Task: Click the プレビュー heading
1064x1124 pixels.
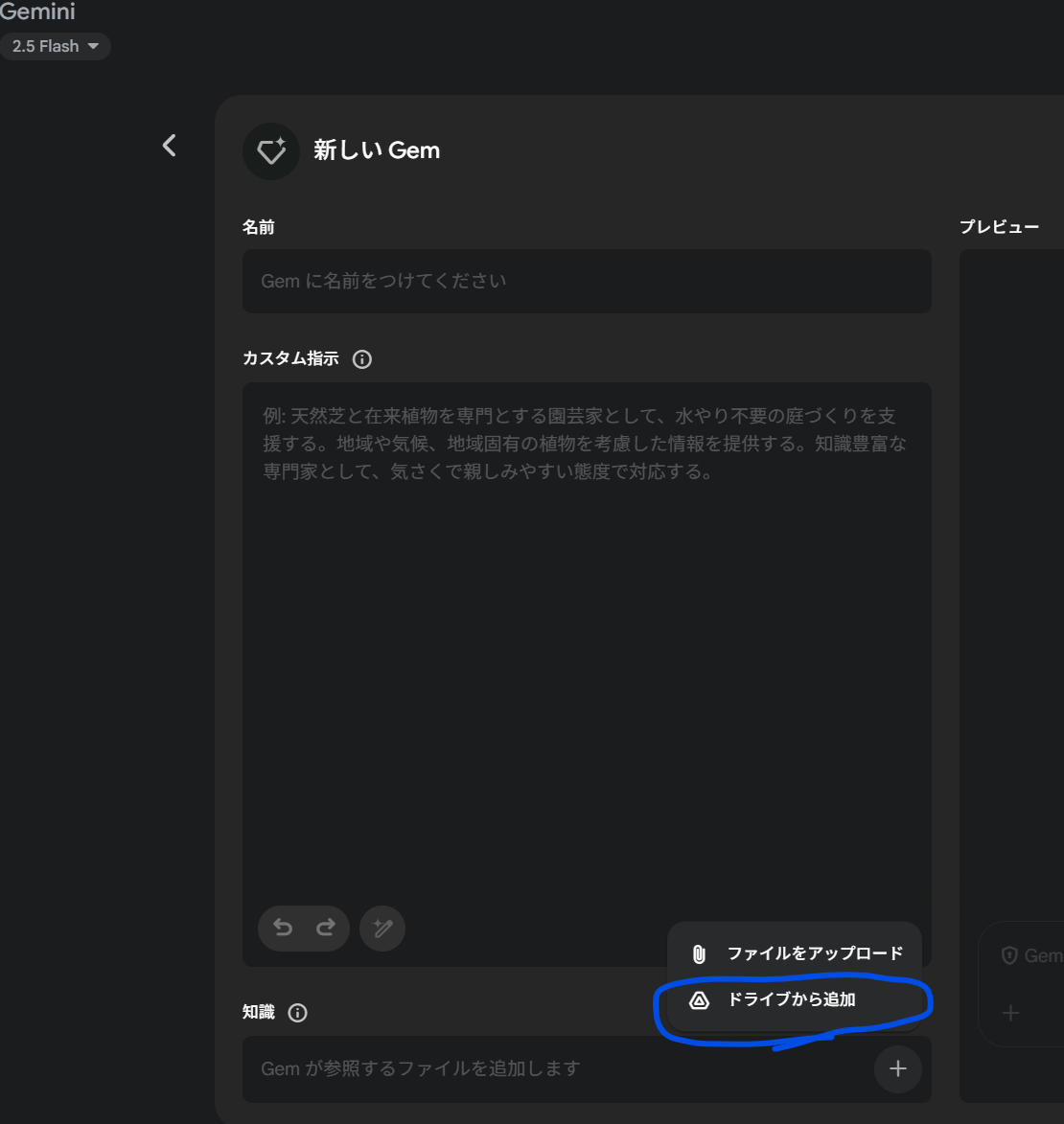Action: [1000, 226]
